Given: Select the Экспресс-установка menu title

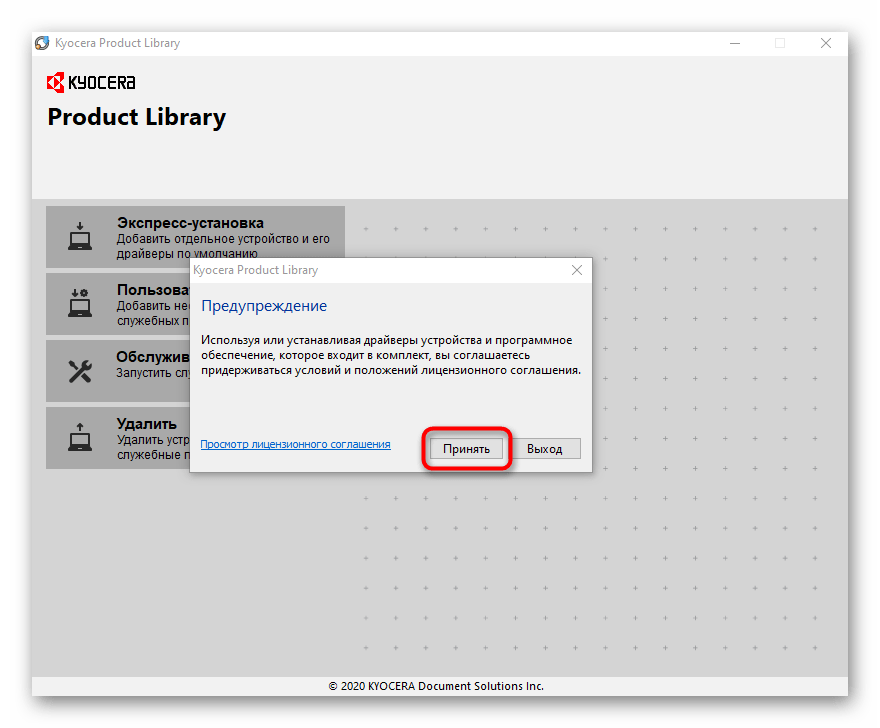Looking at the screenshot, I should coord(190,223).
